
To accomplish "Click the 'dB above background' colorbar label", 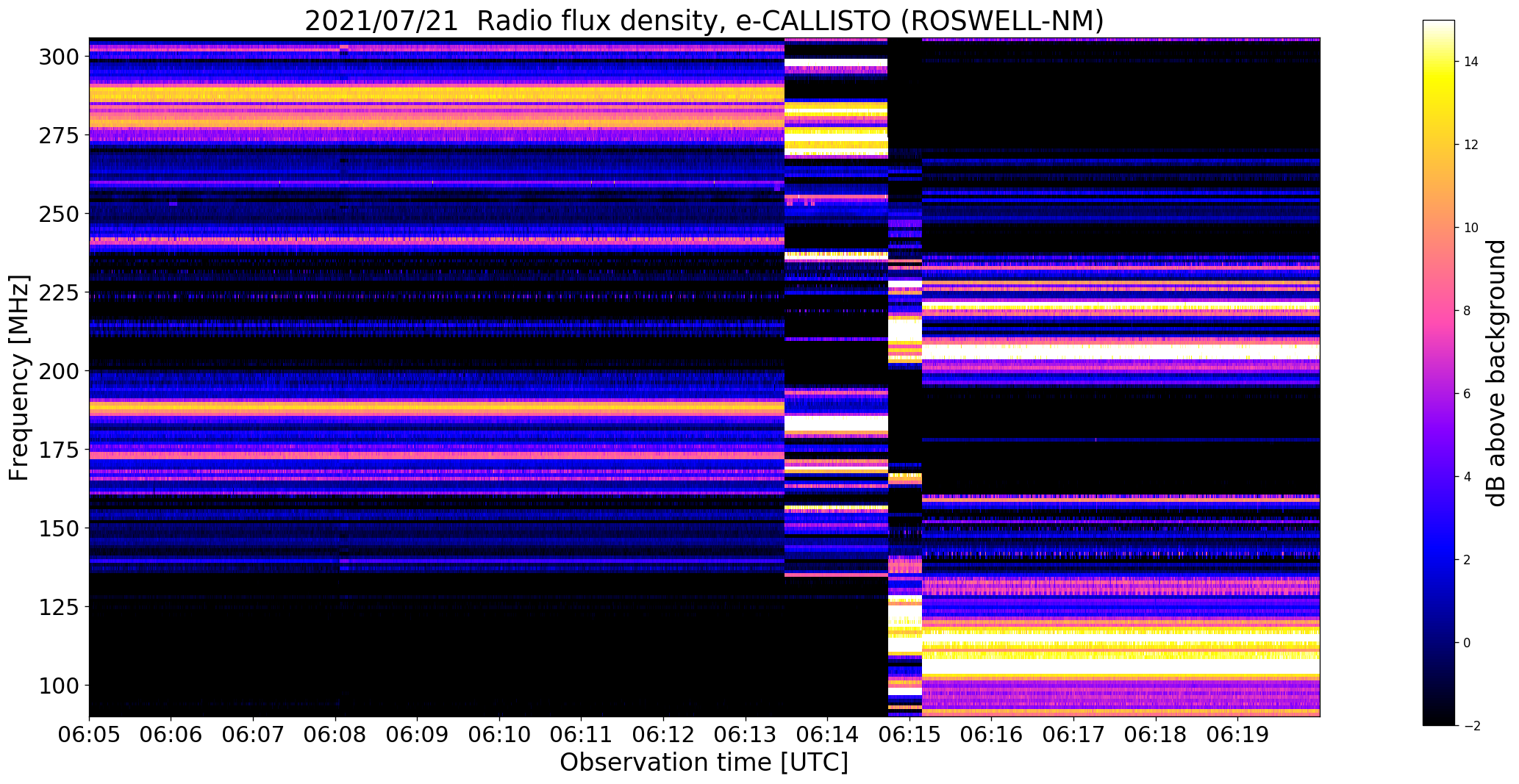I will (1496, 373).
